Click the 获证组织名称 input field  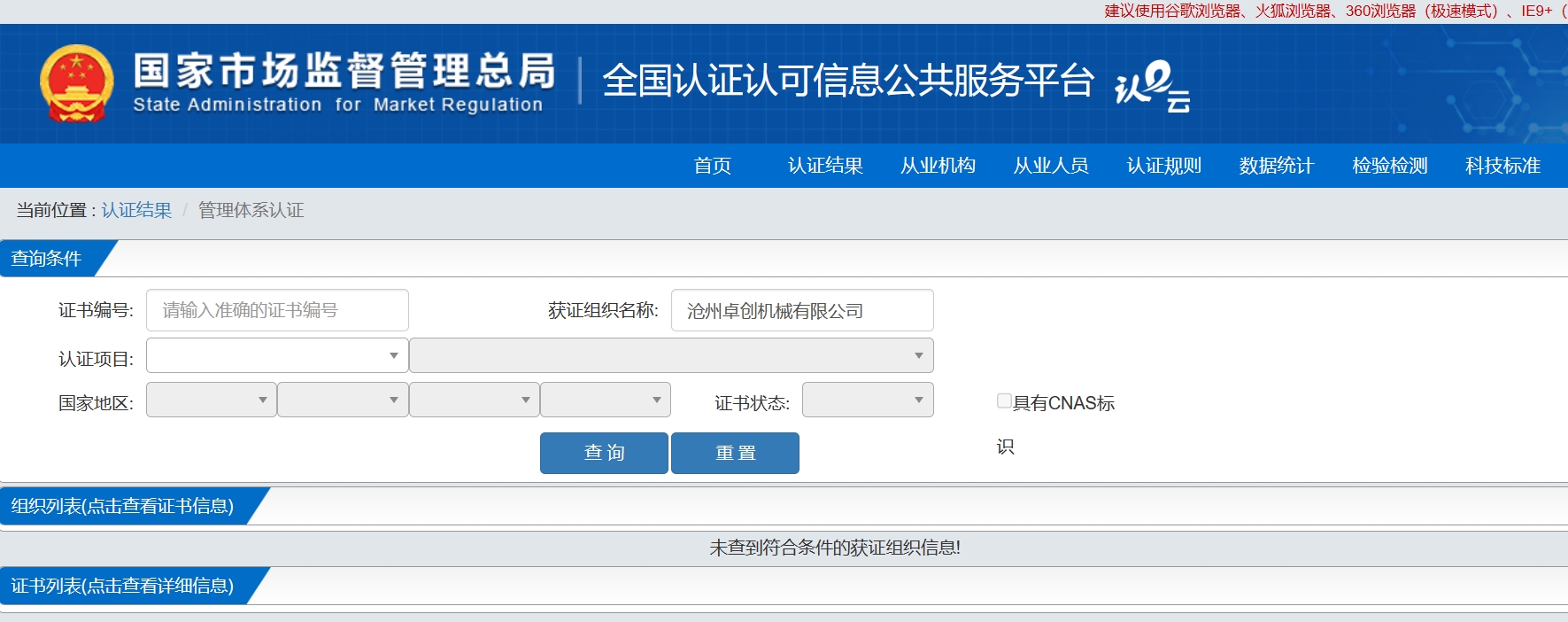point(802,310)
